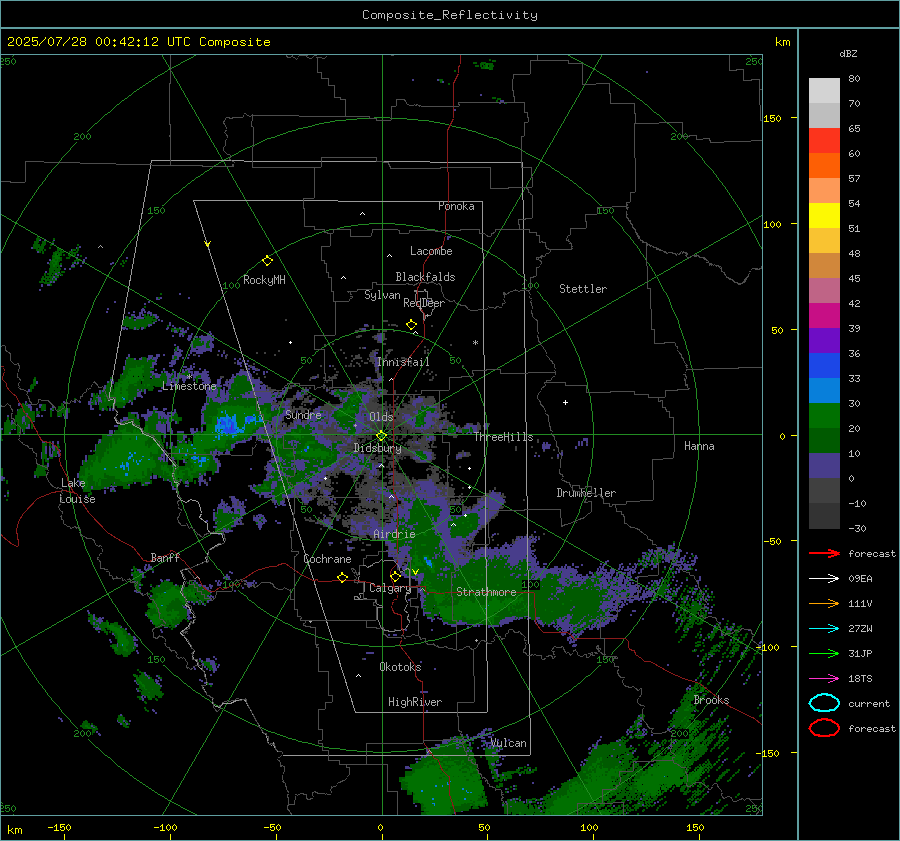
Task: Click the km unit label at top right
Action: click(782, 42)
